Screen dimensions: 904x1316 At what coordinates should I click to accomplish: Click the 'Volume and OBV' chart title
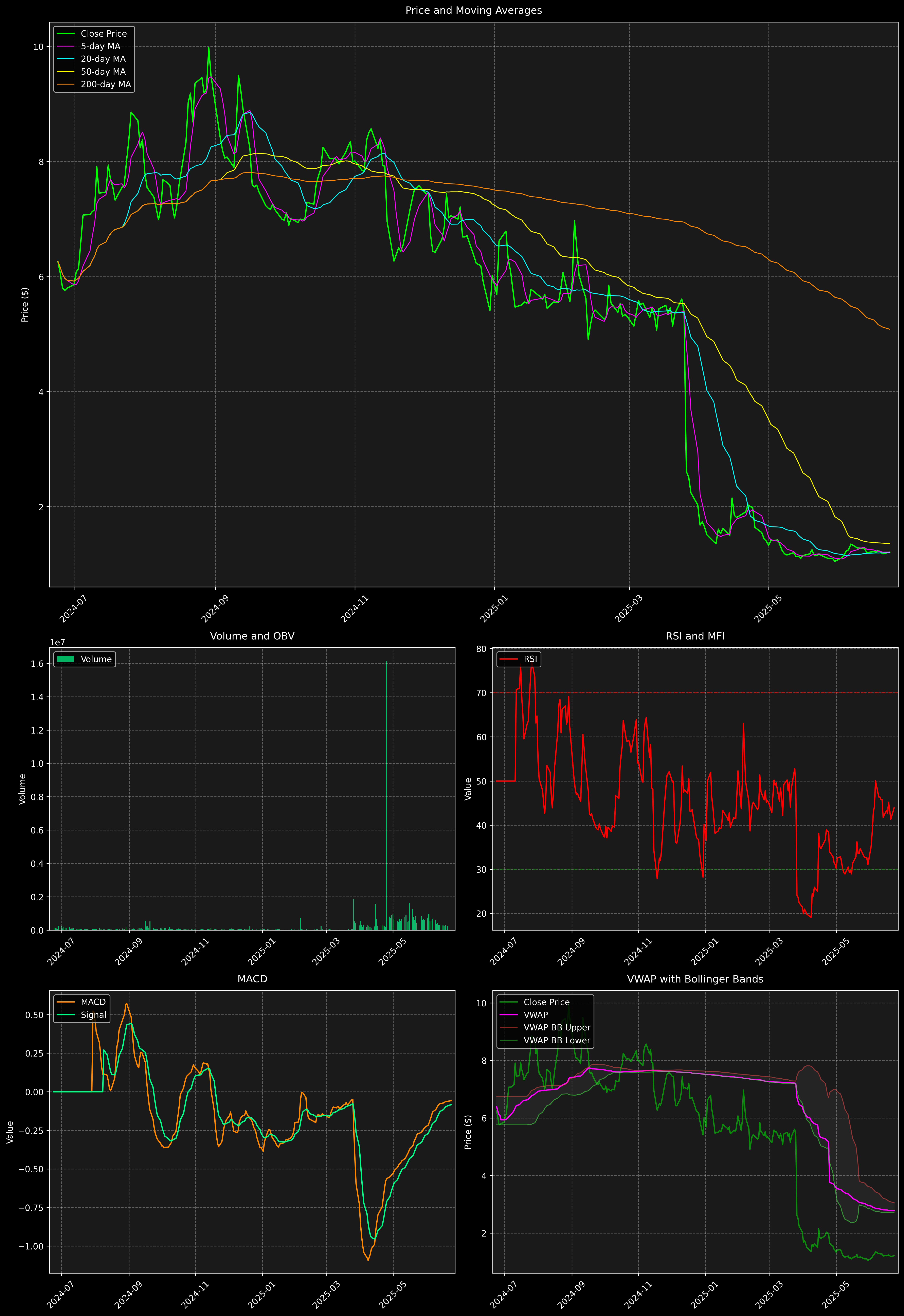252,636
